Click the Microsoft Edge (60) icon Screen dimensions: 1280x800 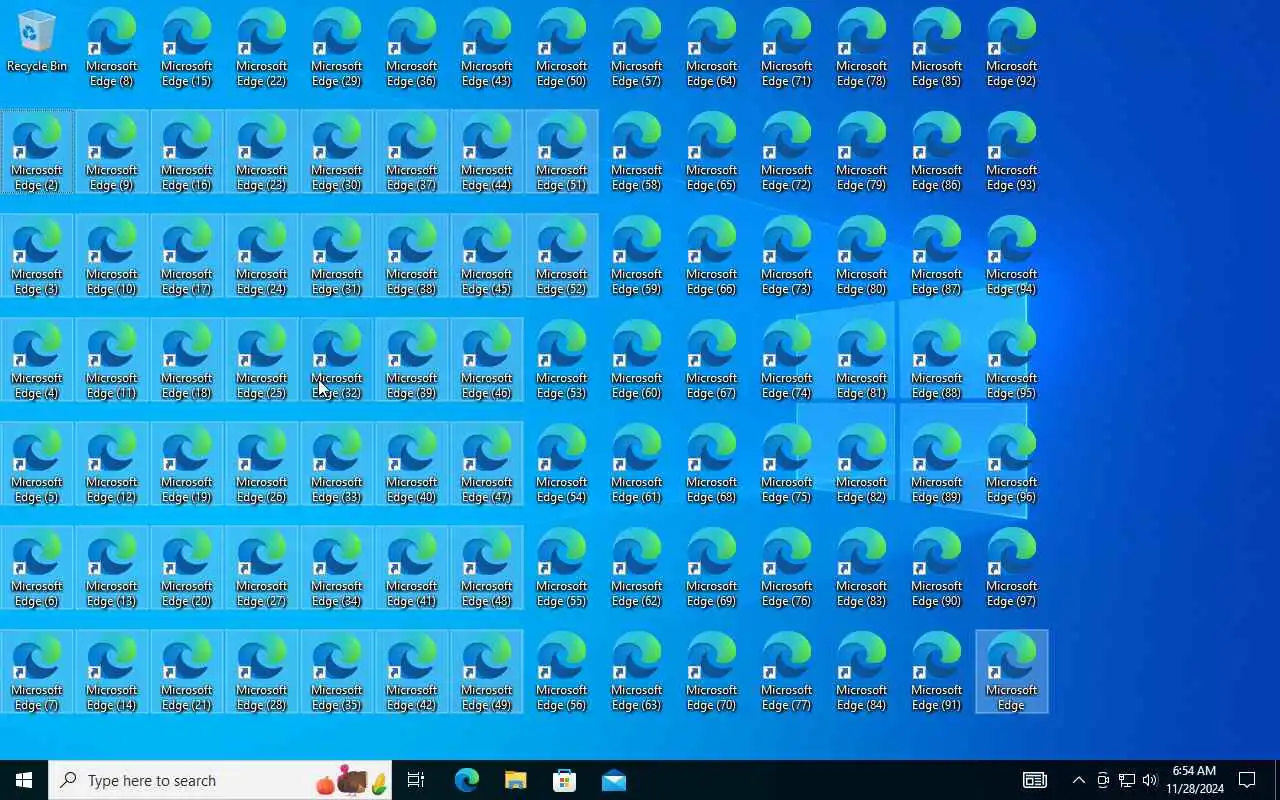point(637,360)
